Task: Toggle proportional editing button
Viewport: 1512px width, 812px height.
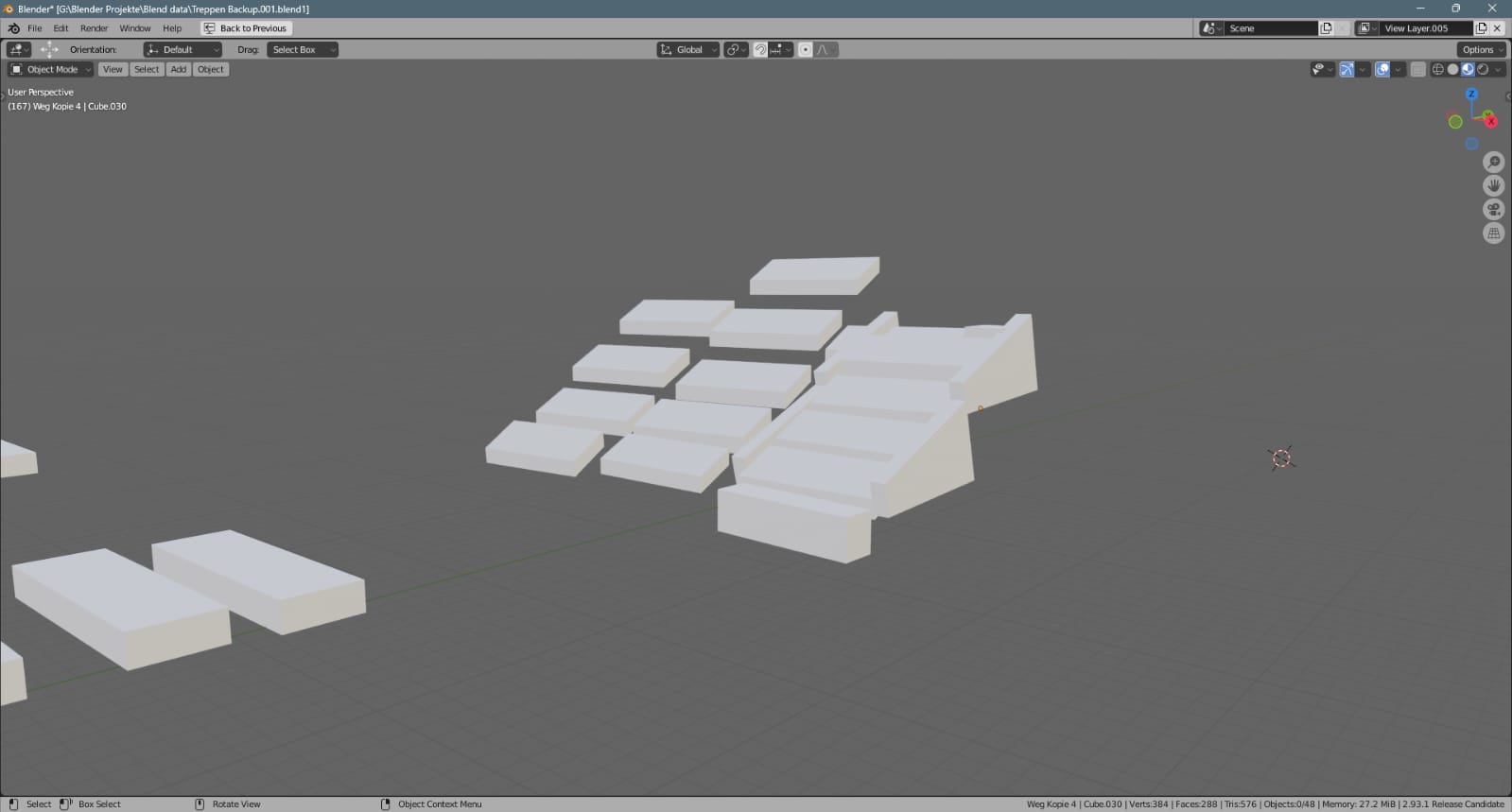Action: click(805, 49)
